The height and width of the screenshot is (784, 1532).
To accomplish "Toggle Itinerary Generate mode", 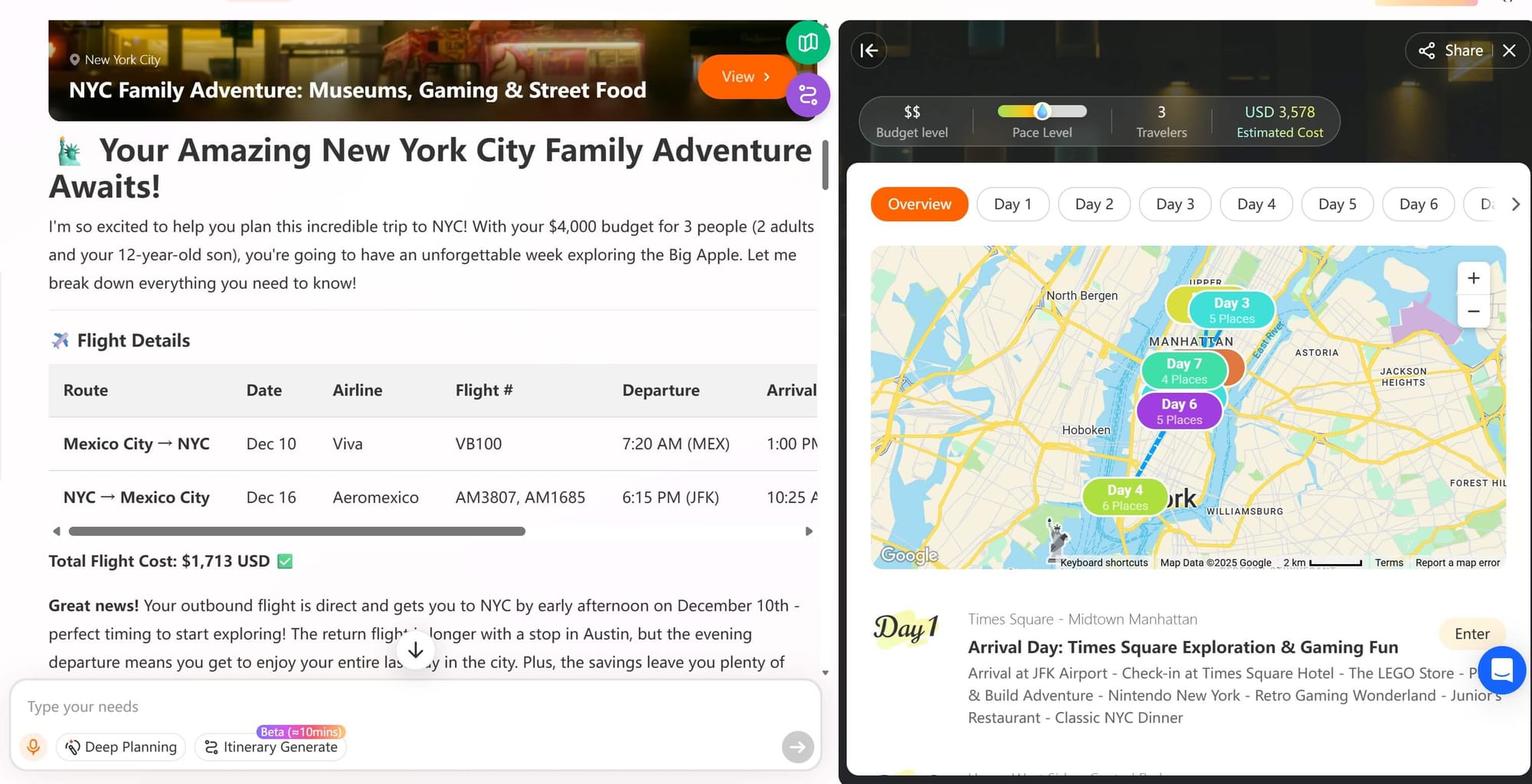I will coord(271,746).
